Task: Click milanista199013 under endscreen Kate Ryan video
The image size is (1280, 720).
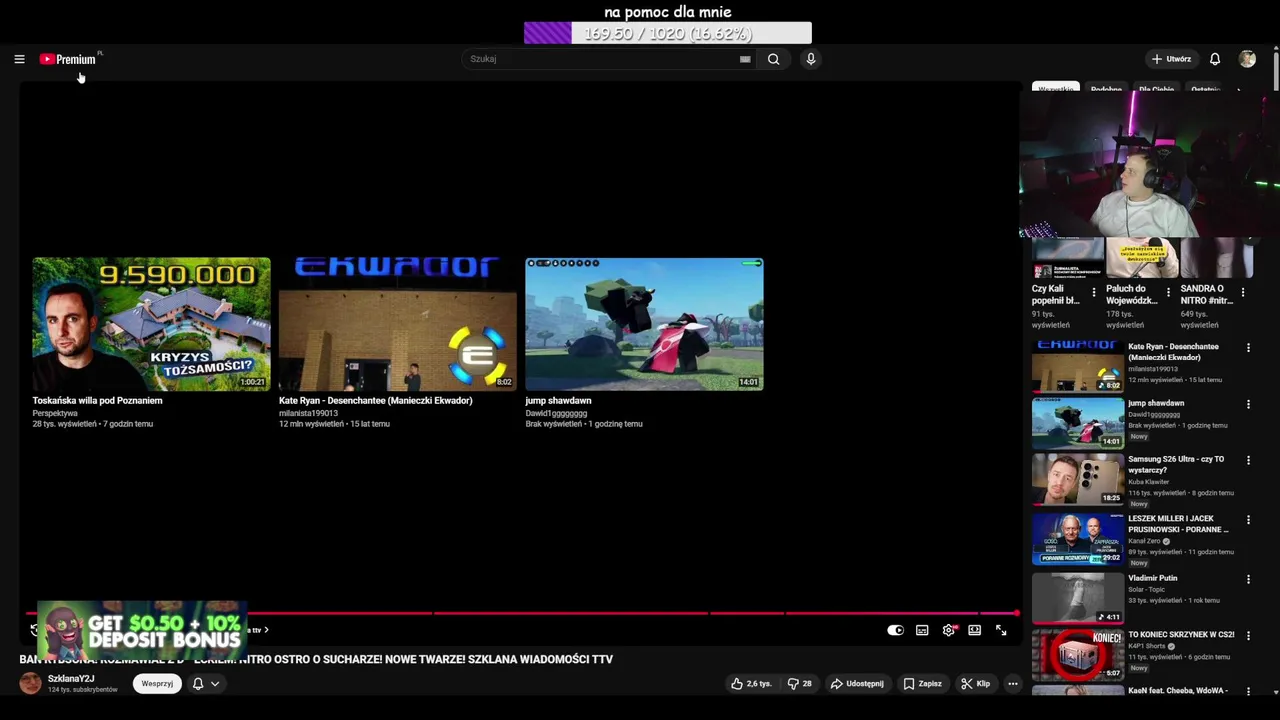Action: (x=308, y=413)
